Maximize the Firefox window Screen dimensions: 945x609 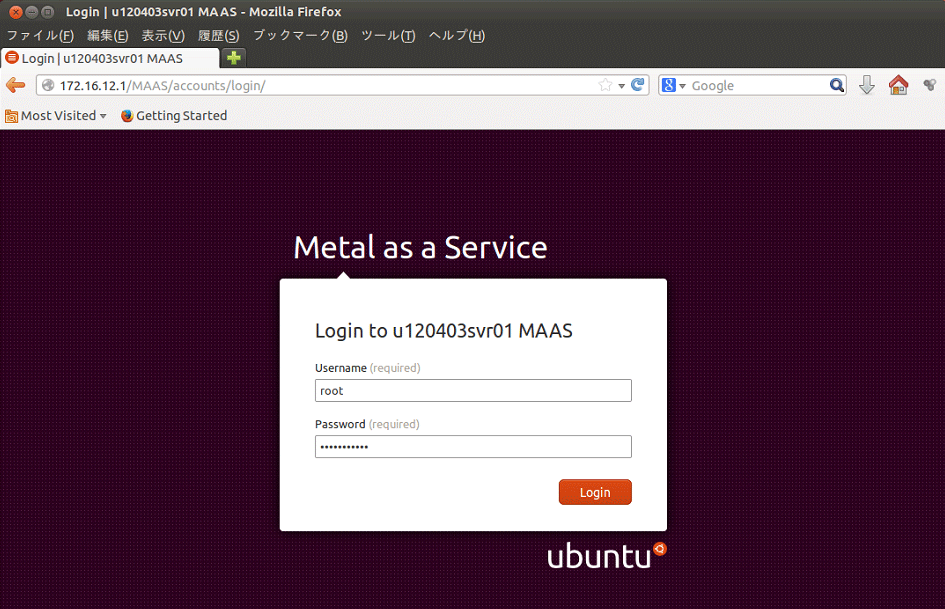[48, 12]
